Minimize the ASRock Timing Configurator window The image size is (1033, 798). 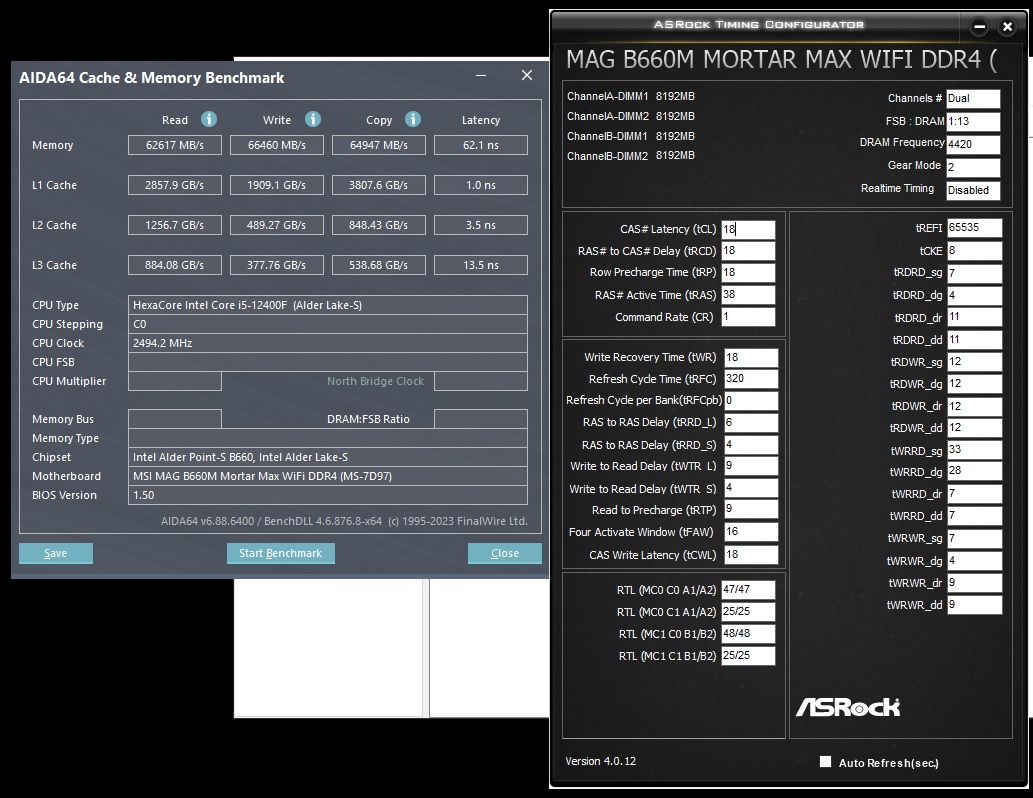tap(980, 27)
